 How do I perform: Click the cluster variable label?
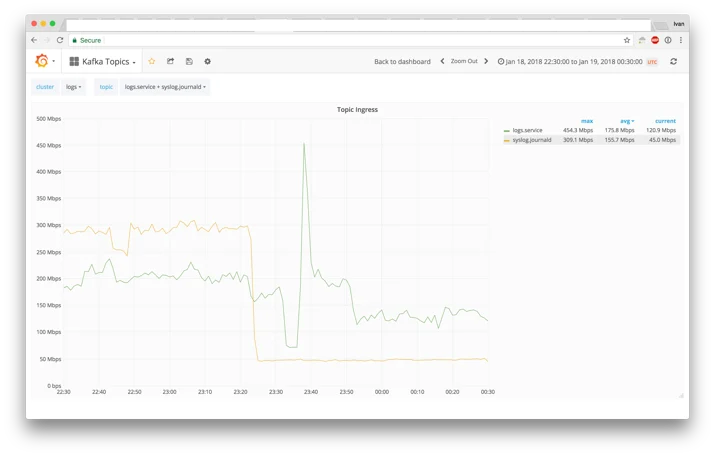(45, 87)
